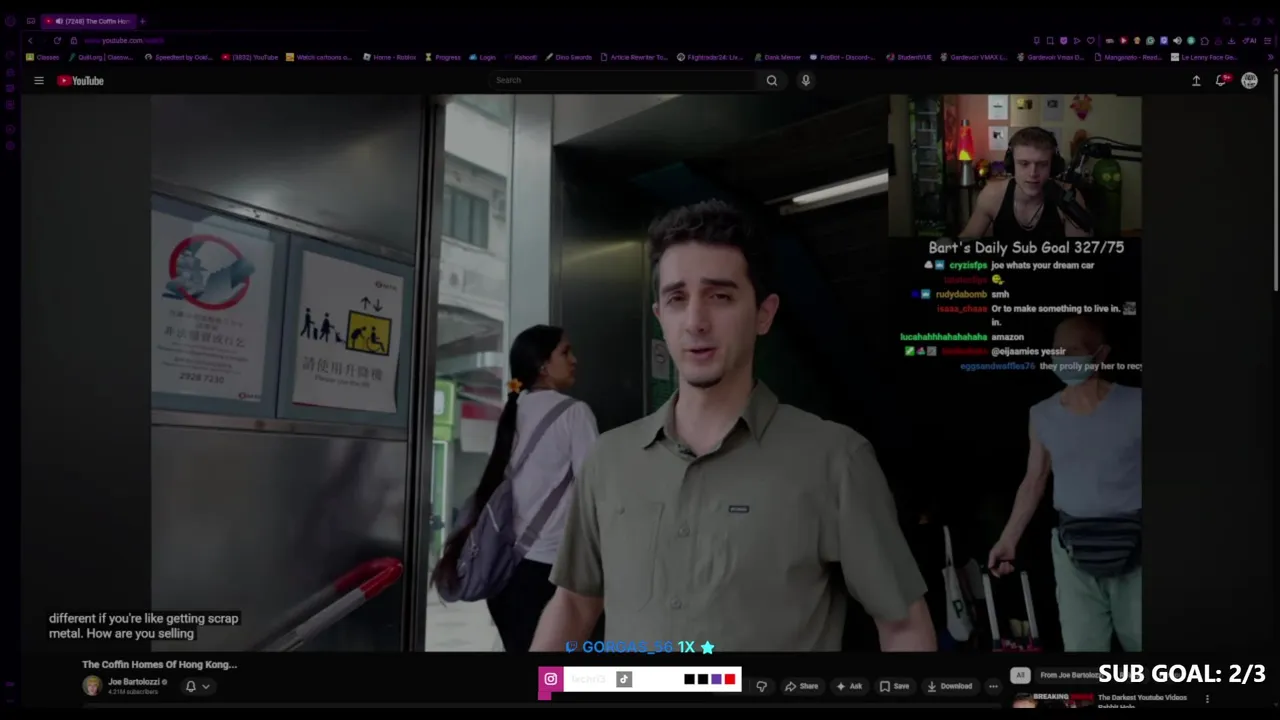The width and height of the screenshot is (1280, 720).
Task: Click the Instagram icon in overlay bar
Action: (550, 679)
